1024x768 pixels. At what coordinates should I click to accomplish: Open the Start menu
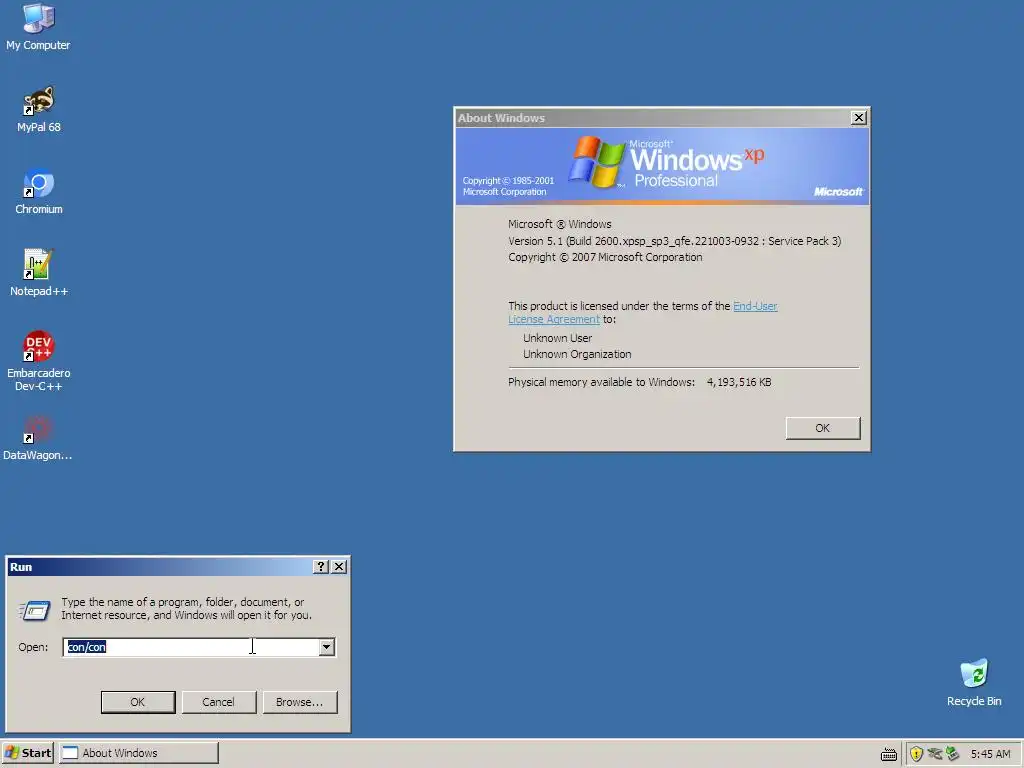click(27, 753)
